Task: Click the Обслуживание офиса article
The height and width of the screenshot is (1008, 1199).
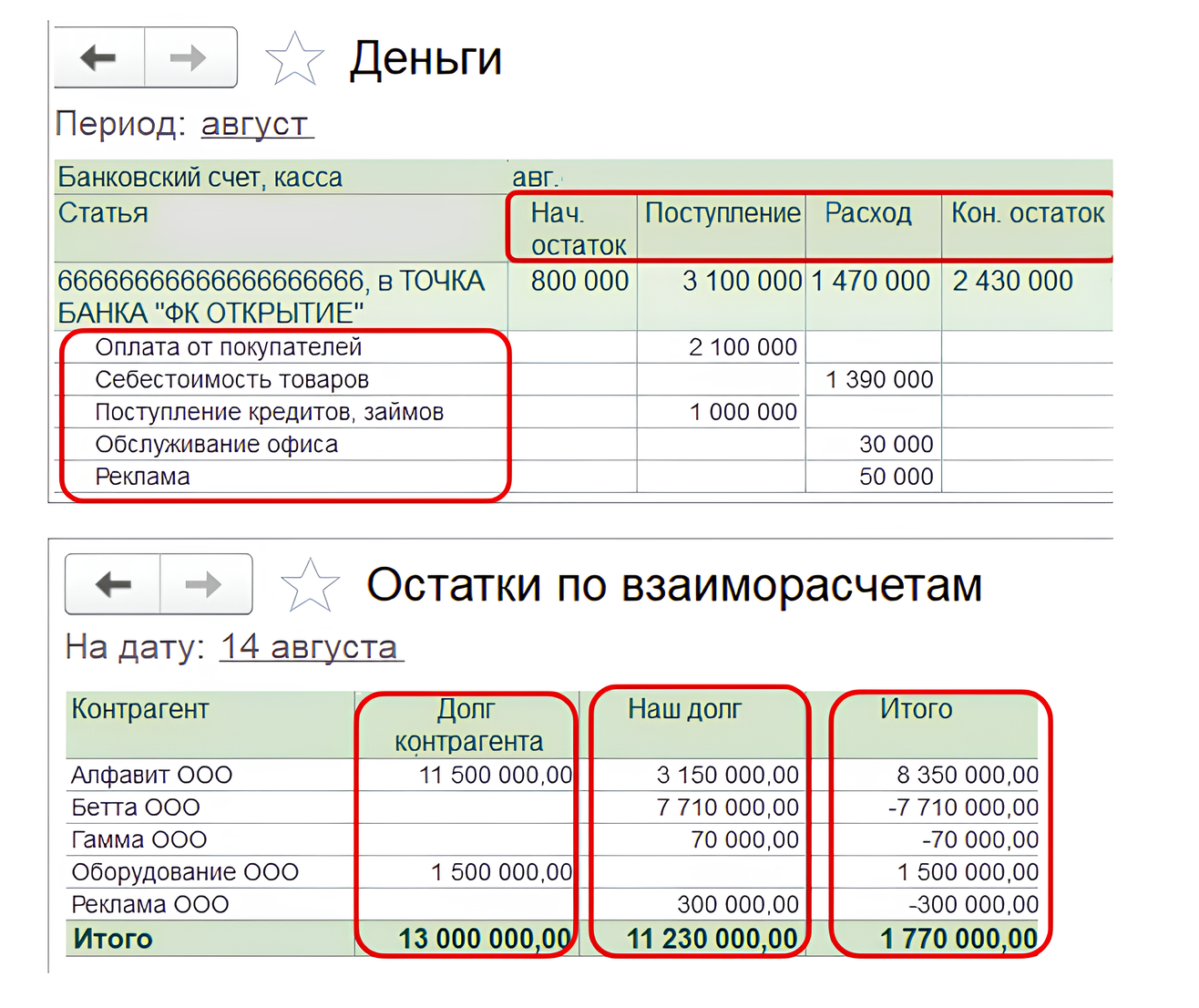Action: 216,445
